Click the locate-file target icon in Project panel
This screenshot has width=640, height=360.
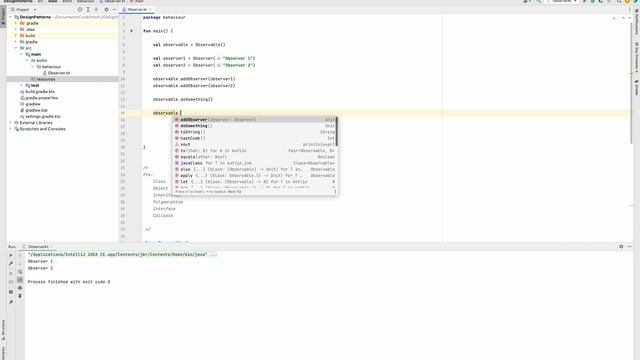click(x=80, y=9)
